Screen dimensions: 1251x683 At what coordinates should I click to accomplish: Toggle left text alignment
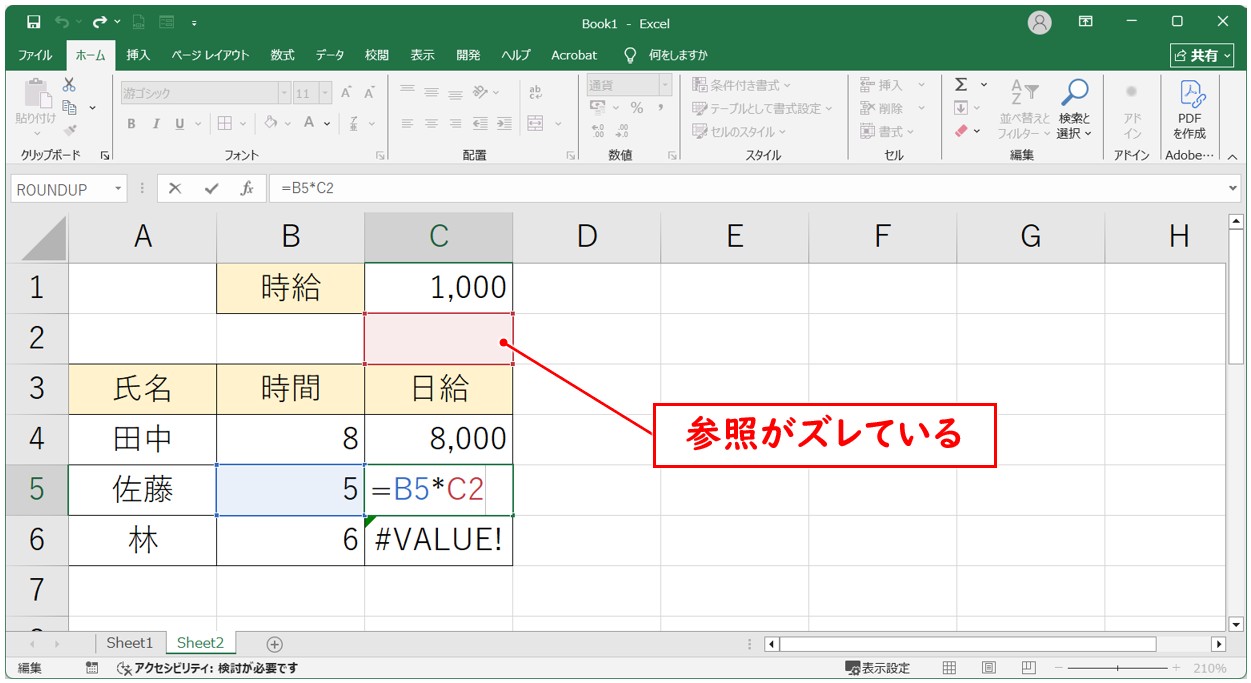(x=407, y=123)
